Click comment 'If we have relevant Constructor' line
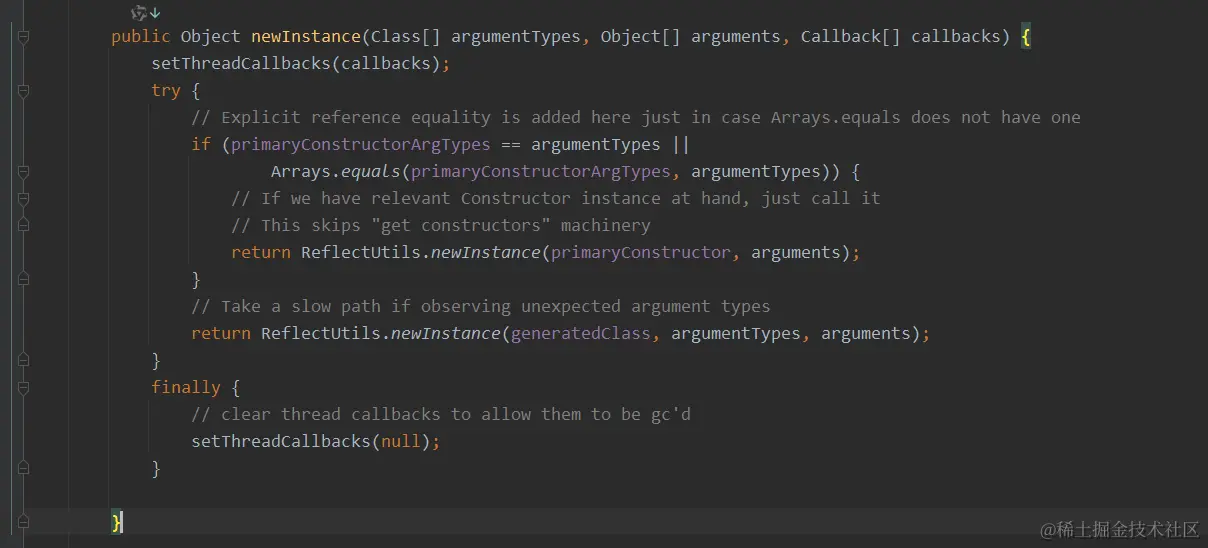The width and height of the screenshot is (1208, 548). click(x=556, y=198)
